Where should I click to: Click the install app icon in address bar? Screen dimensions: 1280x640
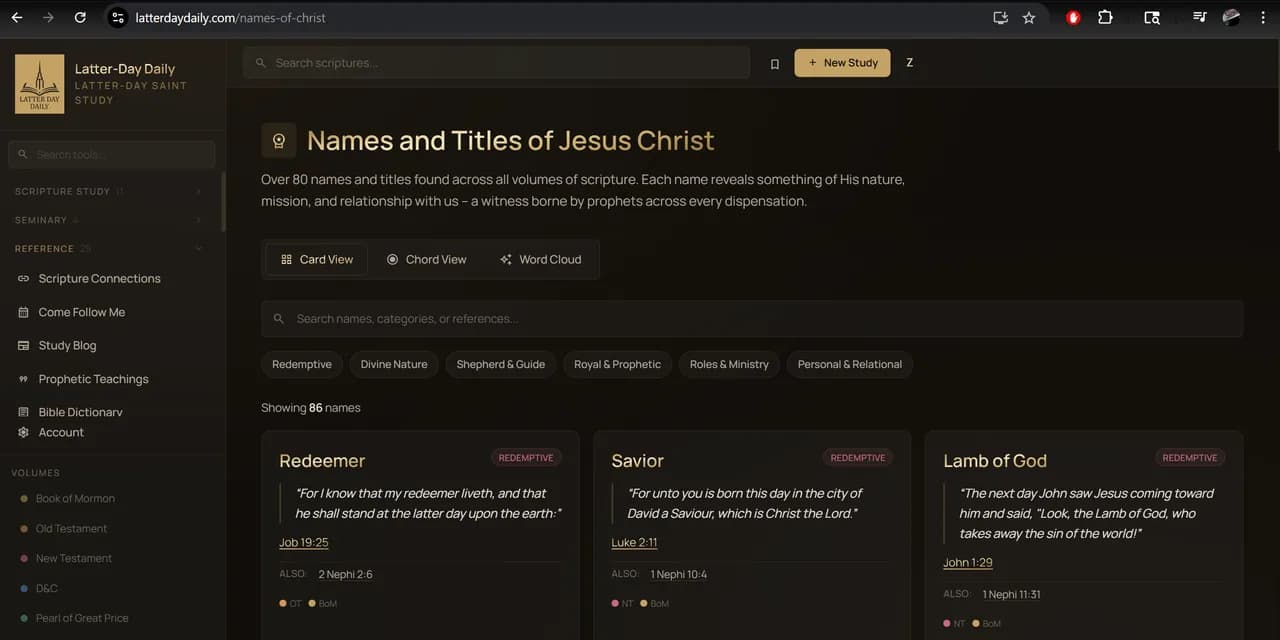coord(1000,17)
